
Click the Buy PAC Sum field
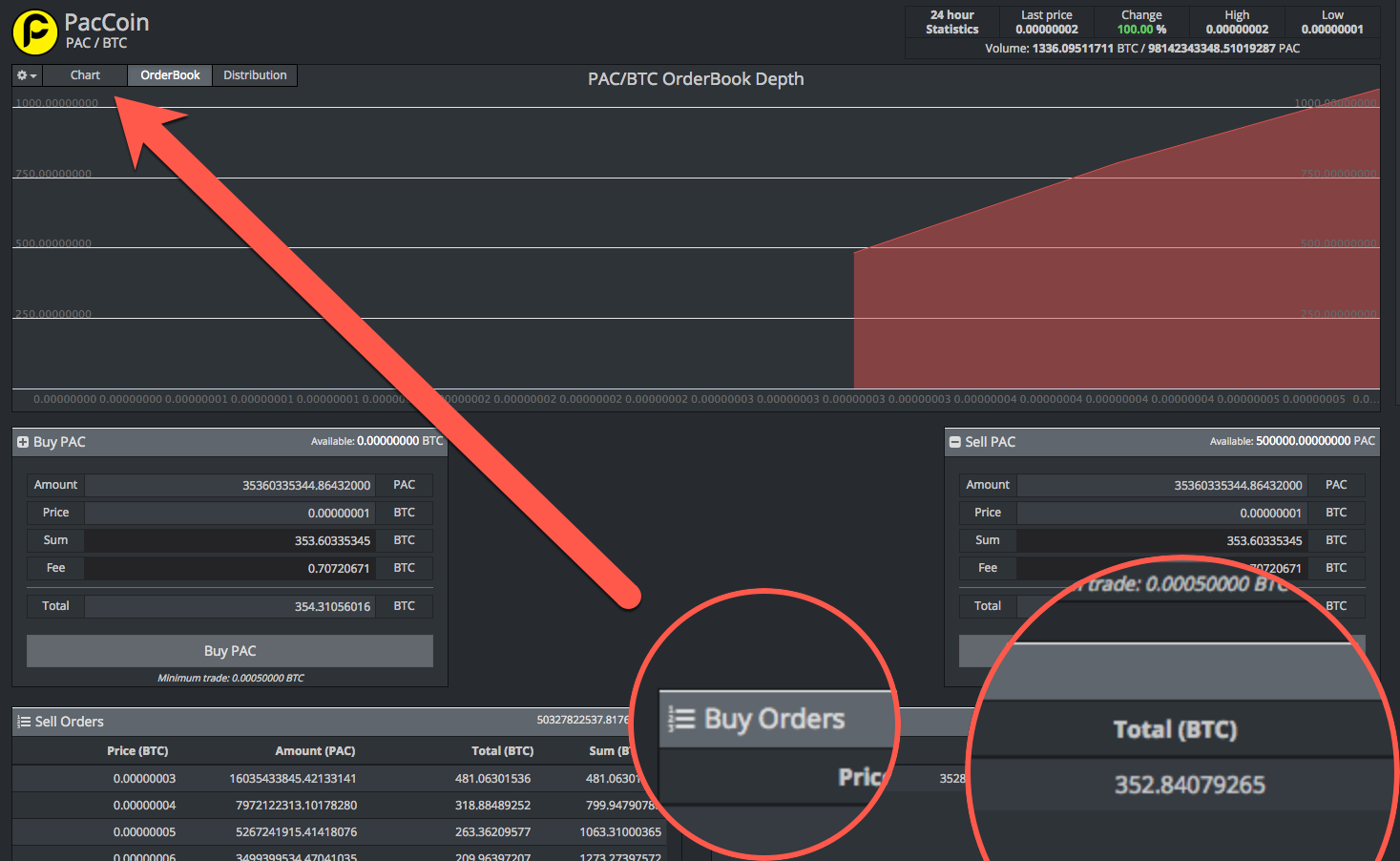pos(230,540)
